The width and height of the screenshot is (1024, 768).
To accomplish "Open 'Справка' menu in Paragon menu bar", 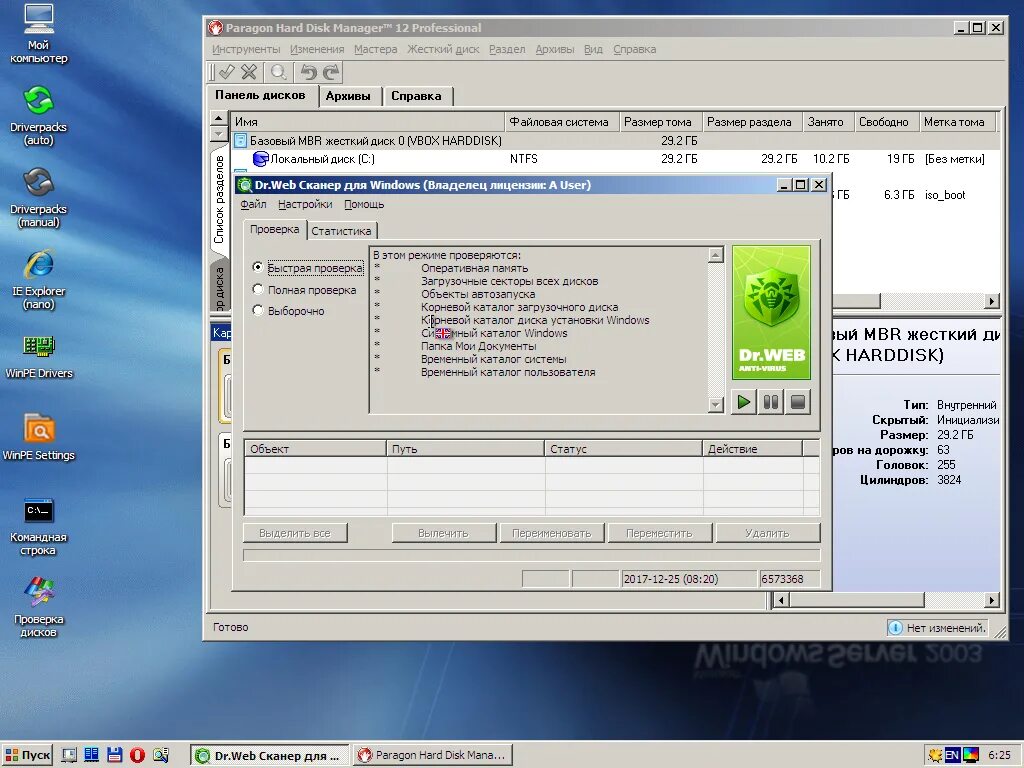I will [x=635, y=49].
